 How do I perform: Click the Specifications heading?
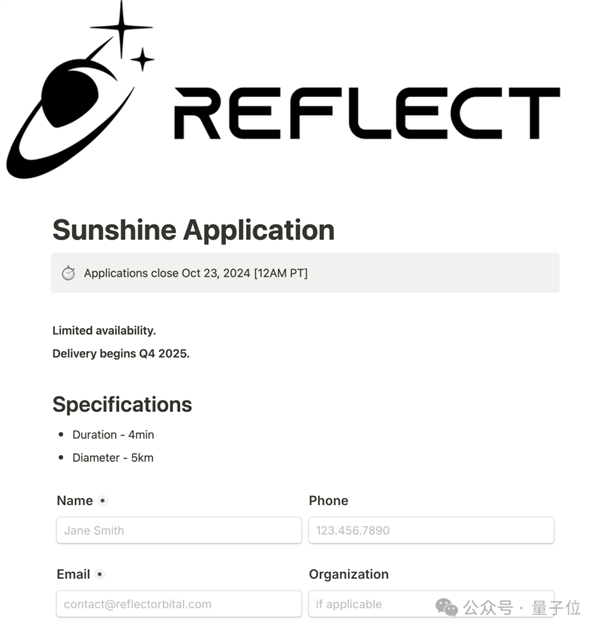click(122, 405)
